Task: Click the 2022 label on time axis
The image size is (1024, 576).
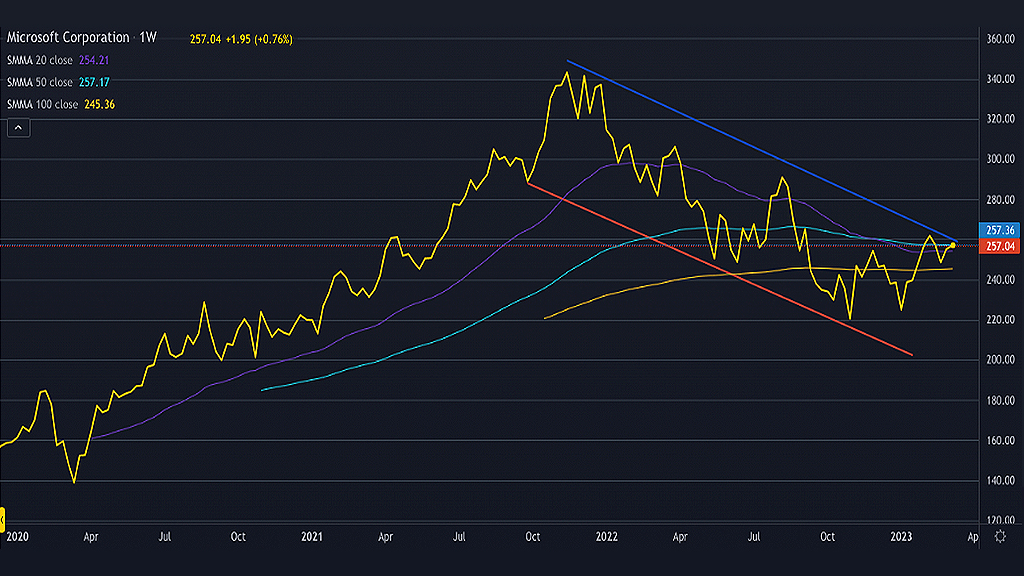Action: coord(607,537)
